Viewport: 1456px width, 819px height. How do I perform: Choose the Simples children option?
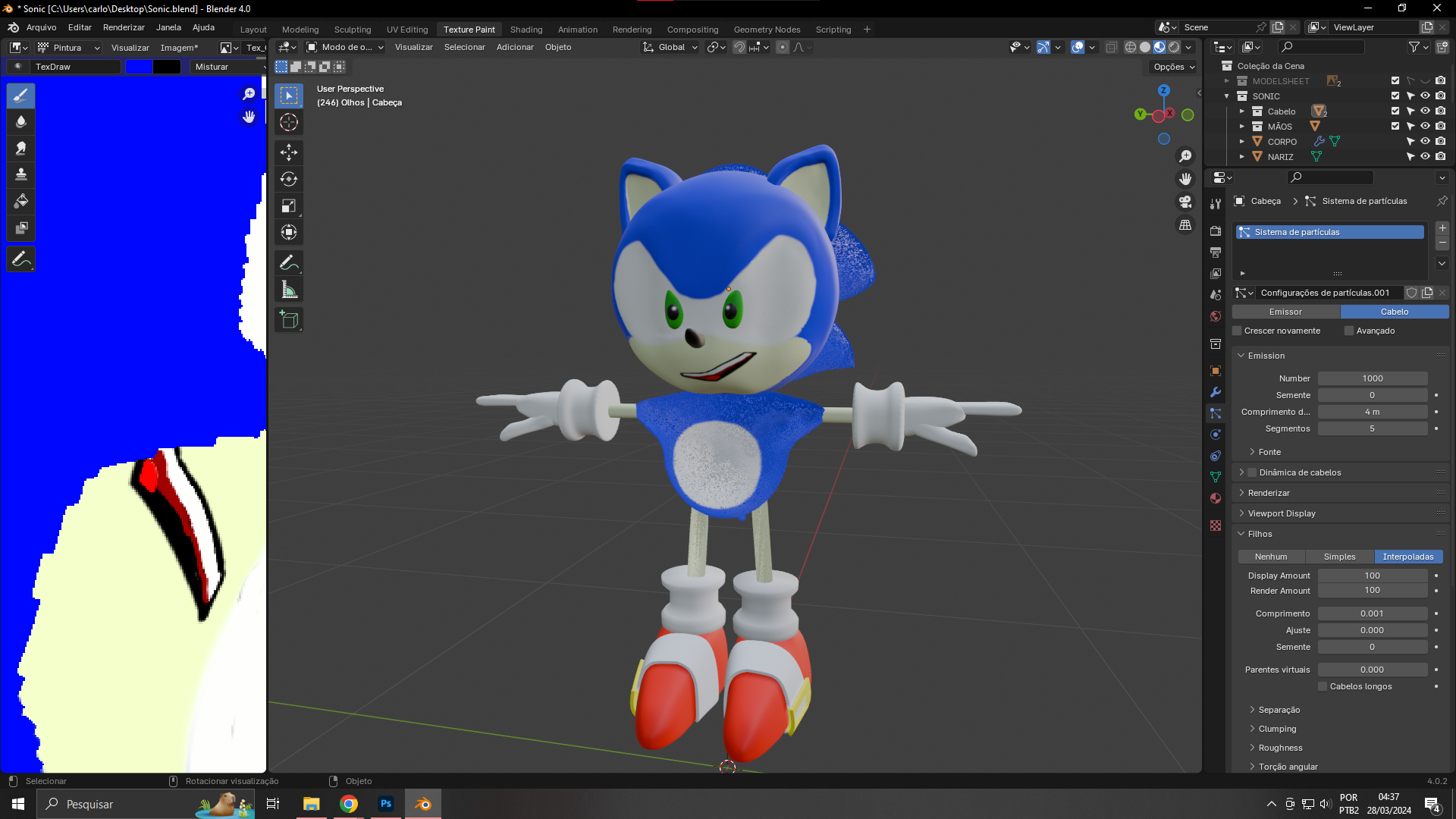1339,557
